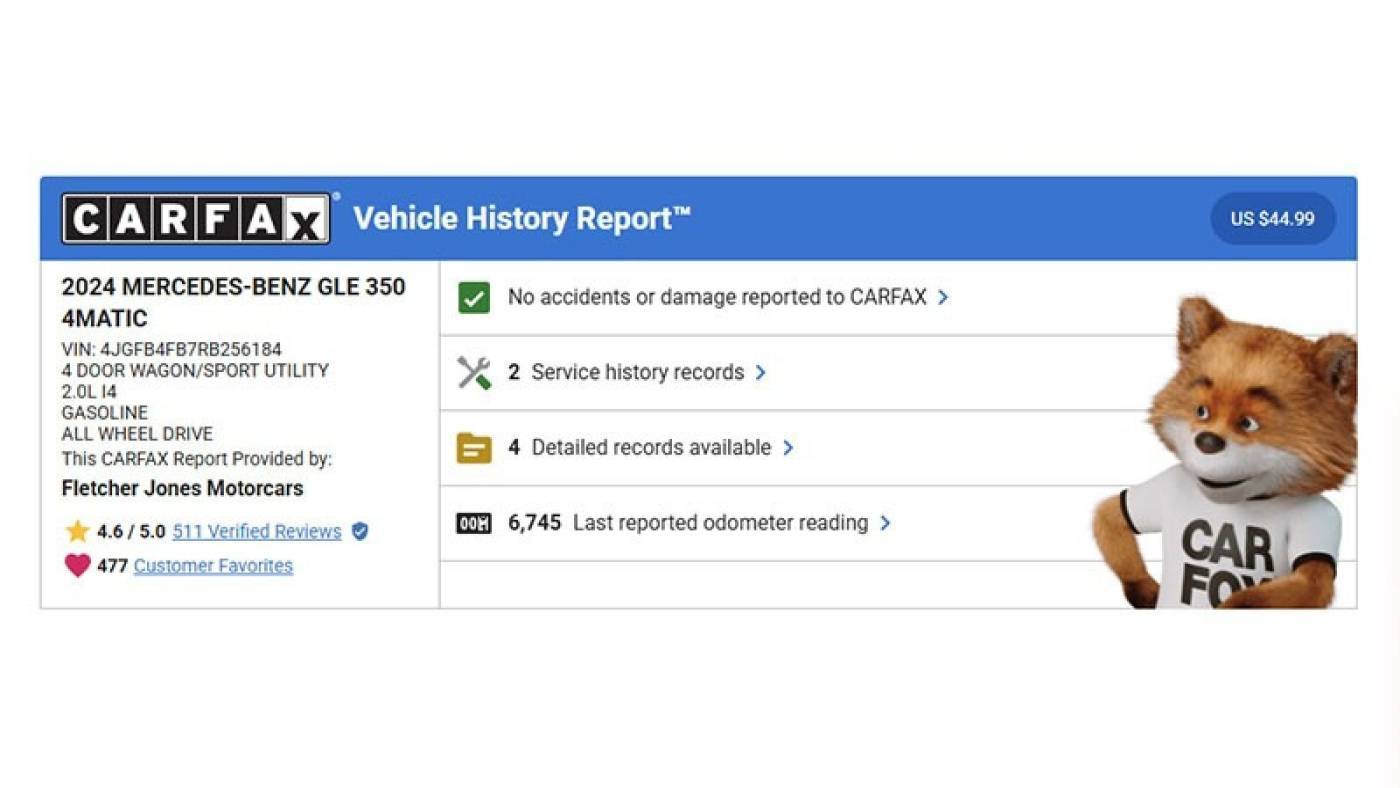Click the '4 DOOR WAGON/SPORT UTILITY' text
Image resolution: width=1400 pixels, height=788 pixels.
tap(195, 370)
